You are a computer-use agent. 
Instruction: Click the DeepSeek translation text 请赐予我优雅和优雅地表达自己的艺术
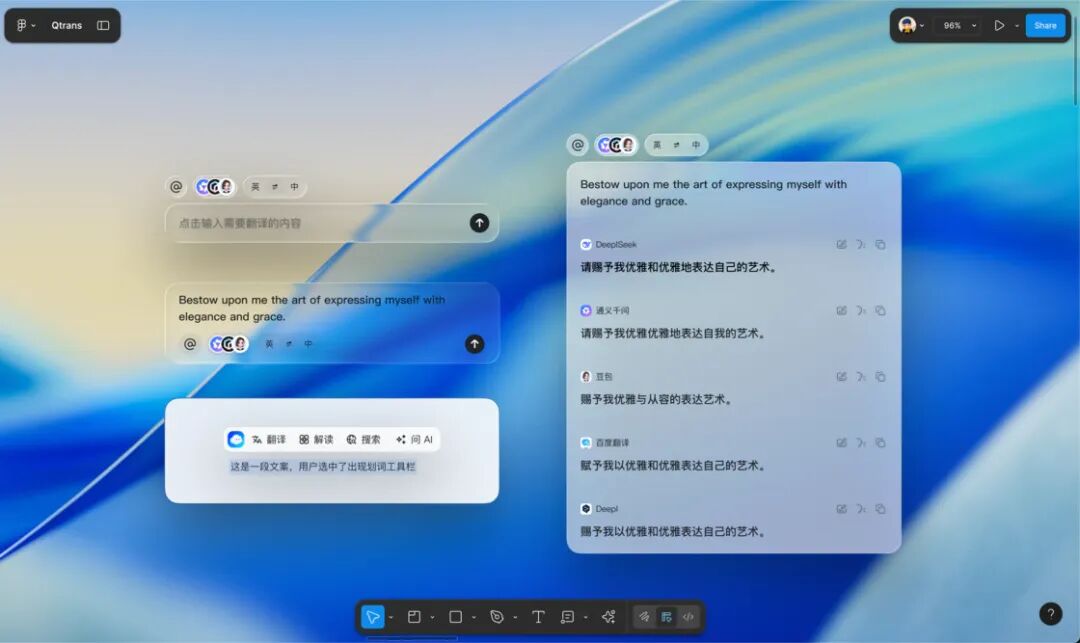point(679,267)
